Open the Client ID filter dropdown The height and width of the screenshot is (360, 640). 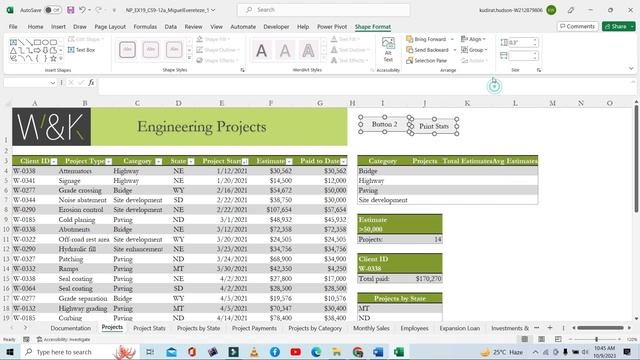coord(54,162)
